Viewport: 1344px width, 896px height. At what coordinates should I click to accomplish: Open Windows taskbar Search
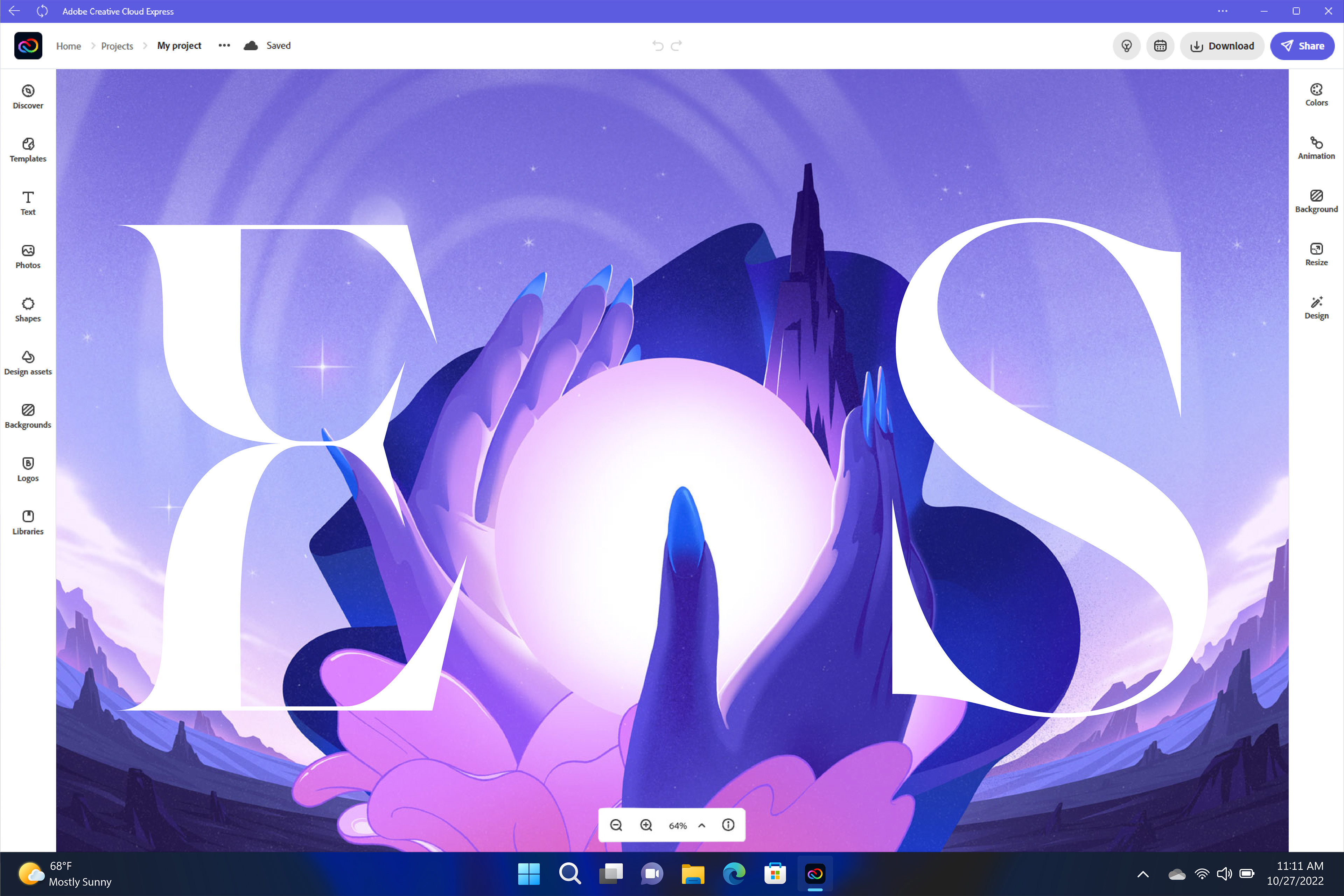click(x=570, y=874)
